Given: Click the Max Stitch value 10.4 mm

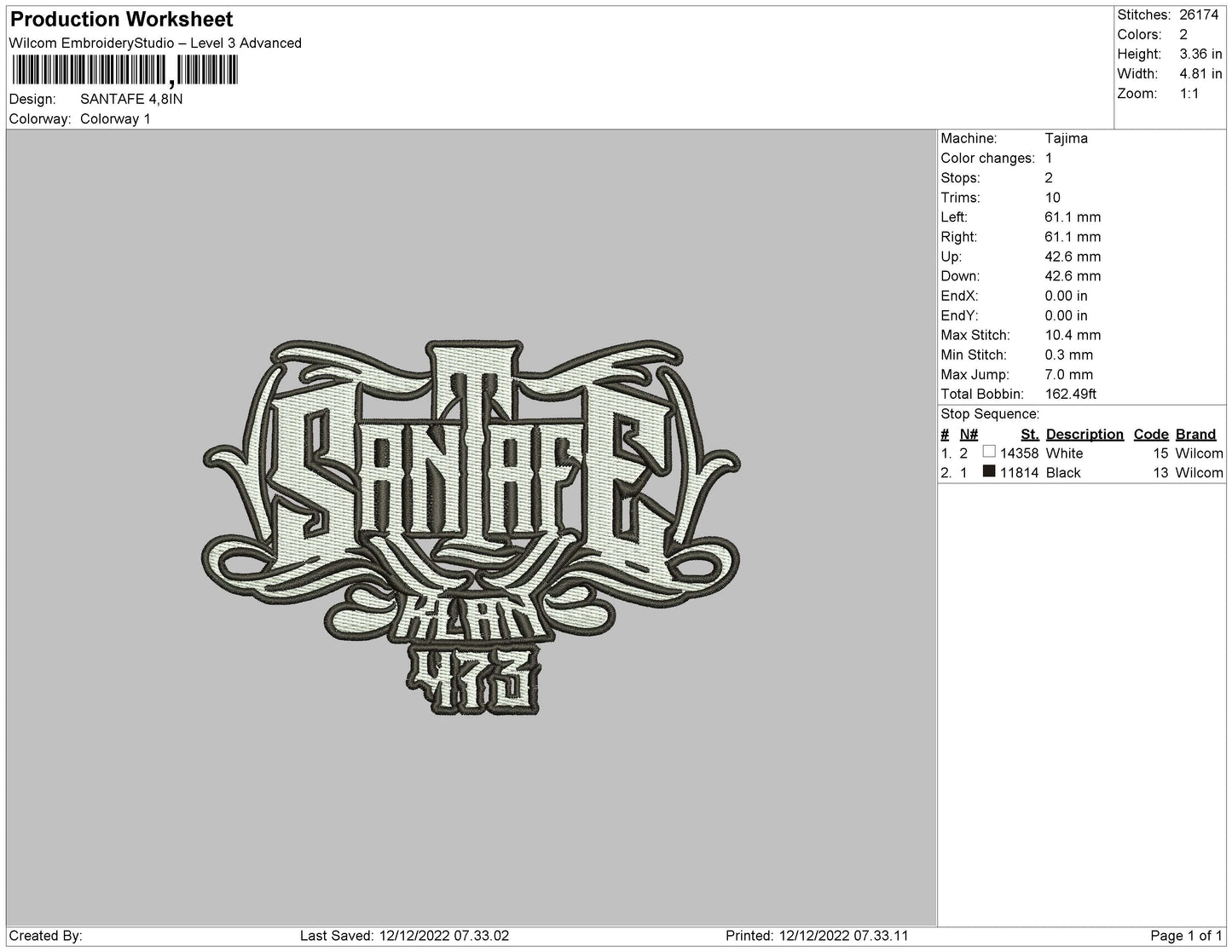Looking at the screenshot, I should point(1073,335).
